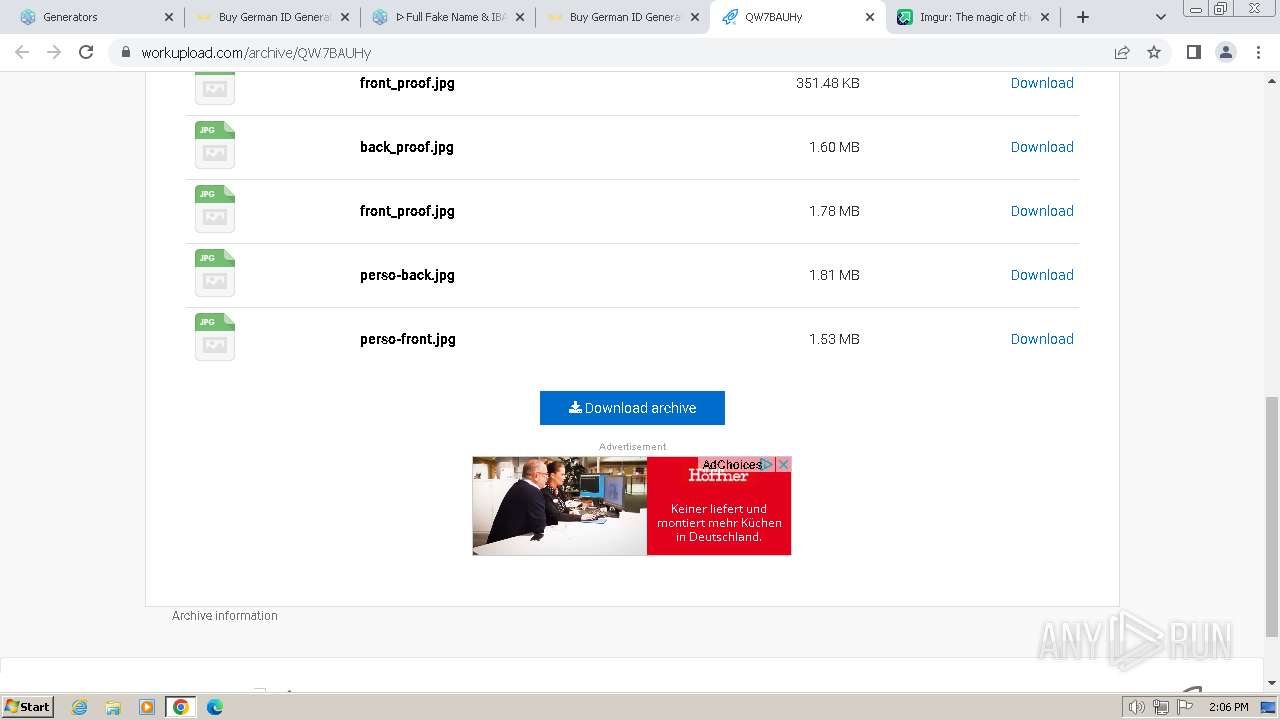Viewport: 1280px width, 720px height.
Task: Click the Chrome taskbar icon
Action: tap(180, 707)
